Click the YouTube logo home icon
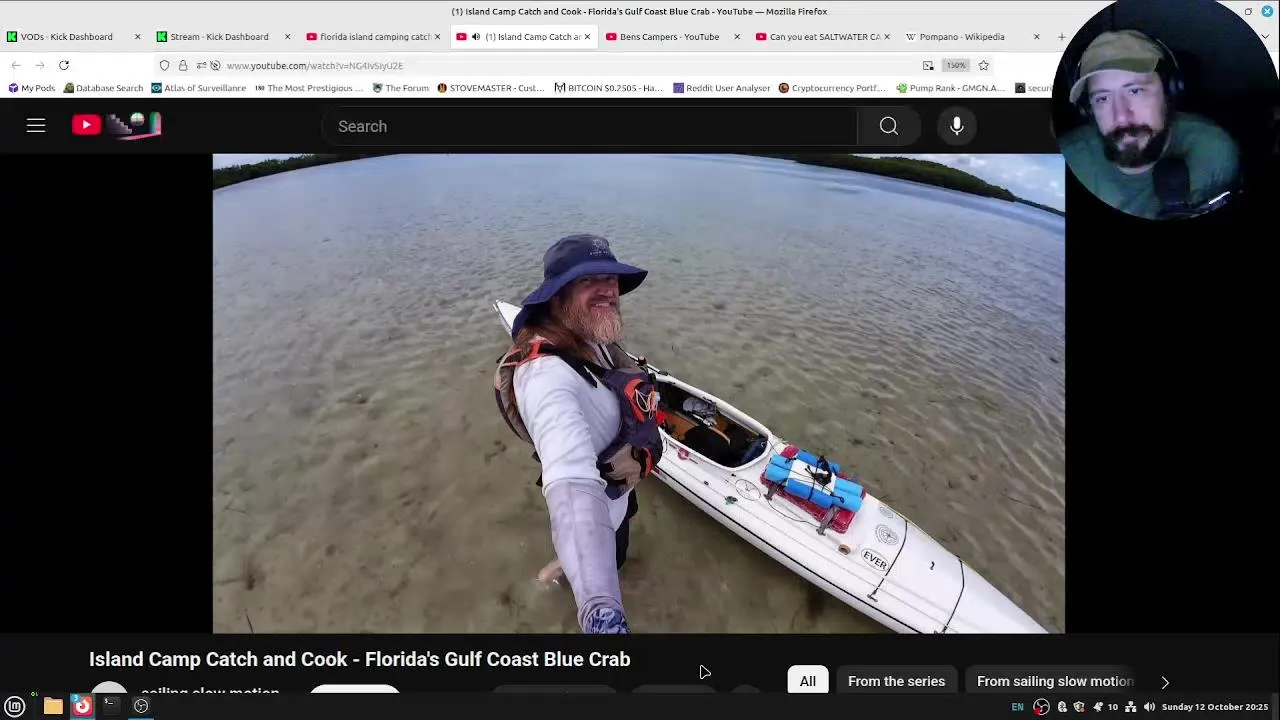The height and width of the screenshot is (720, 1280). click(116, 125)
